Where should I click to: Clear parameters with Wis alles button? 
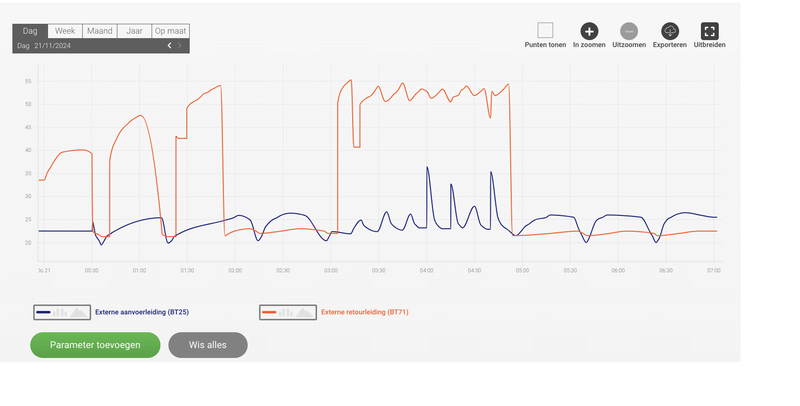click(x=208, y=345)
